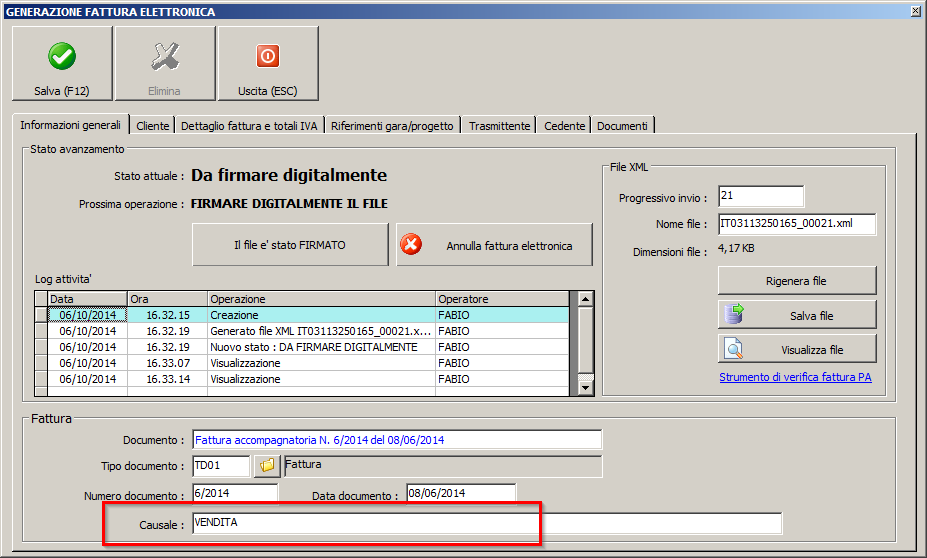Image resolution: width=927 pixels, height=558 pixels.
Task: Click the Operazione column header
Action: point(322,299)
